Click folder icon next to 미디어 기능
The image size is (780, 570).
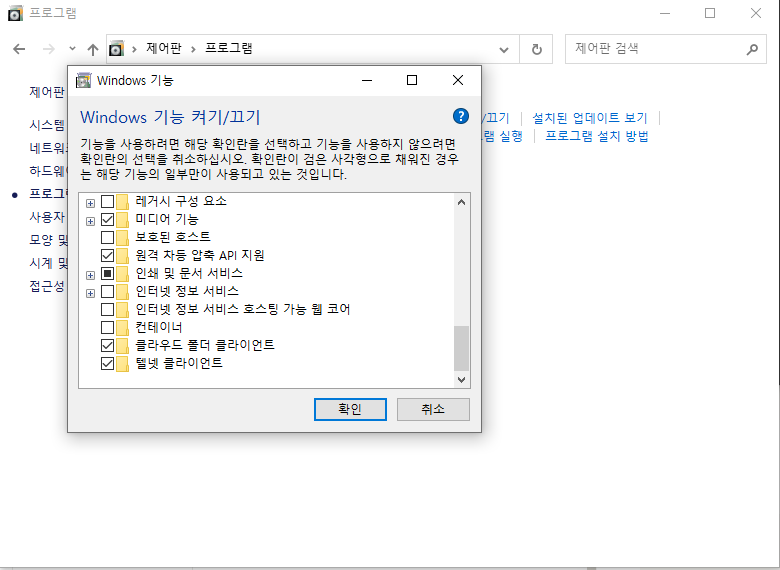pyautogui.click(x=122, y=219)
